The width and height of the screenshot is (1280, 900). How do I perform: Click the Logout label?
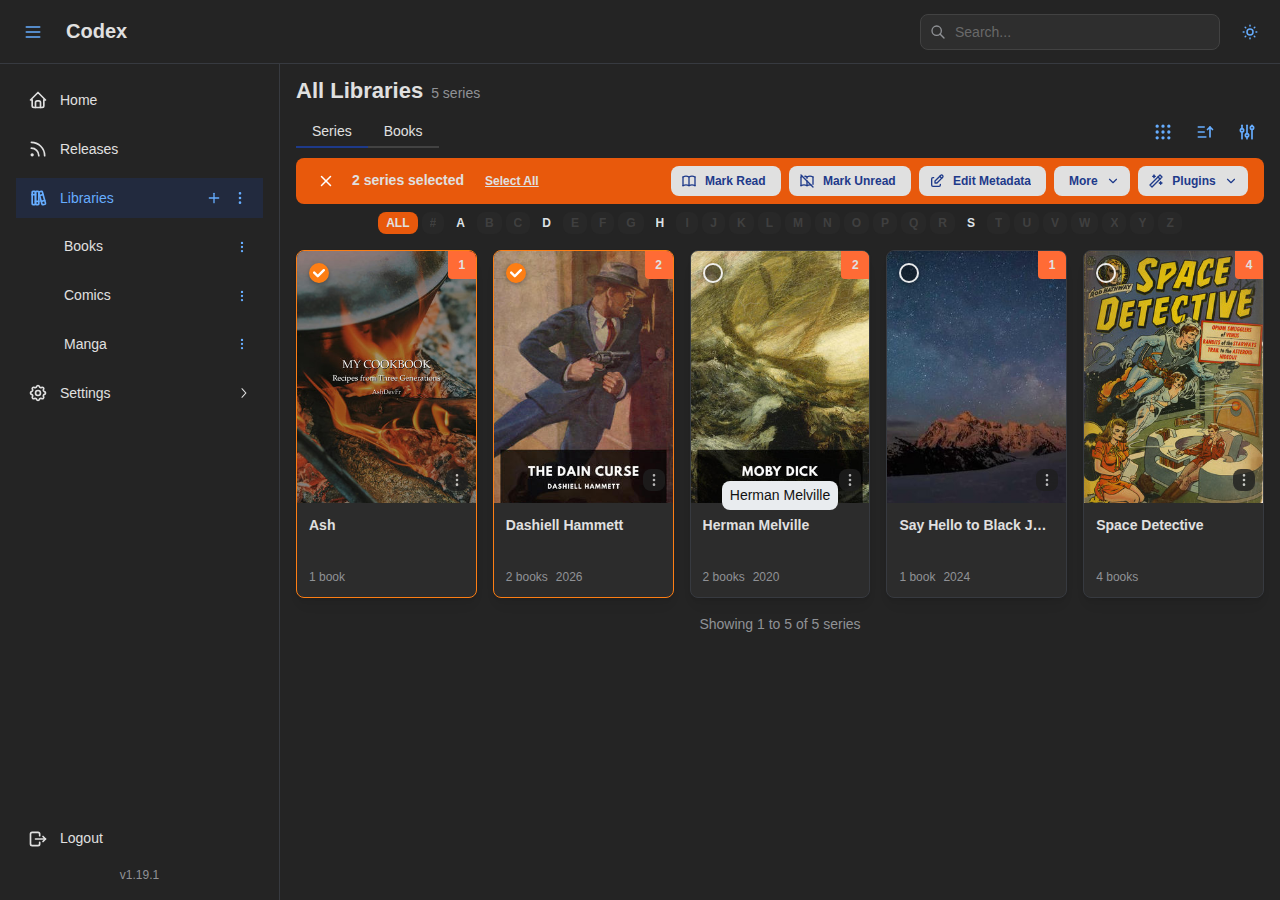tap(81, 838)
